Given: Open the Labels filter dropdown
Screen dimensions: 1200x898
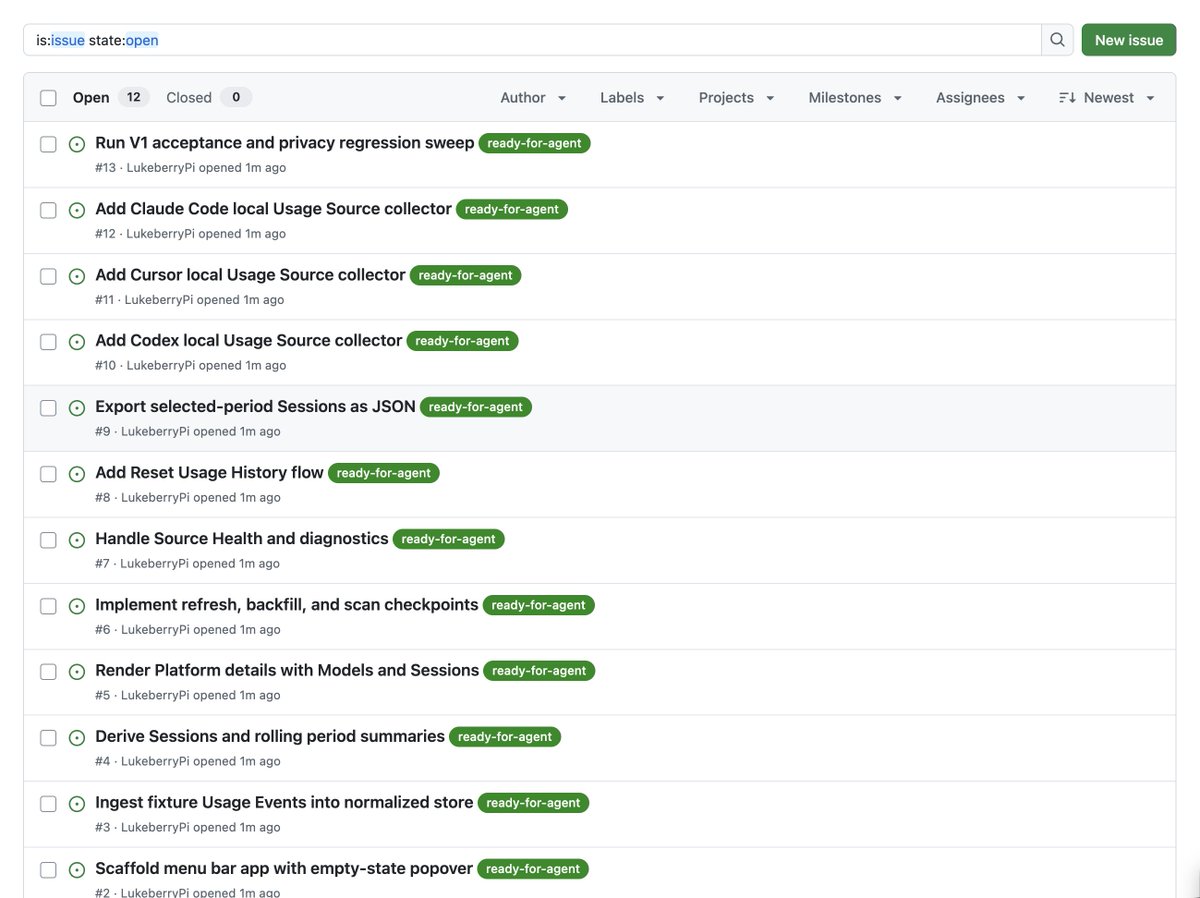Looking at the screenshot, I should [633, 98].
